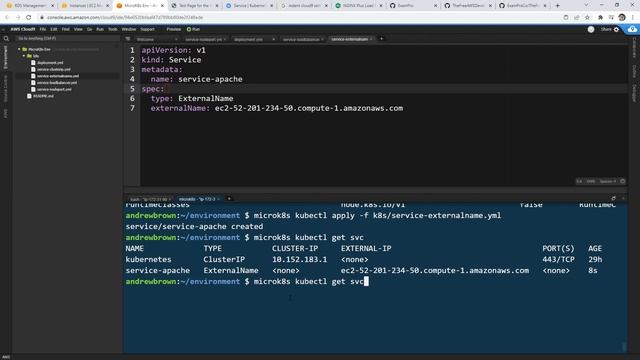Close the service-externalname editor tab
The image size is (640, 360).
(x=371, y=39)
